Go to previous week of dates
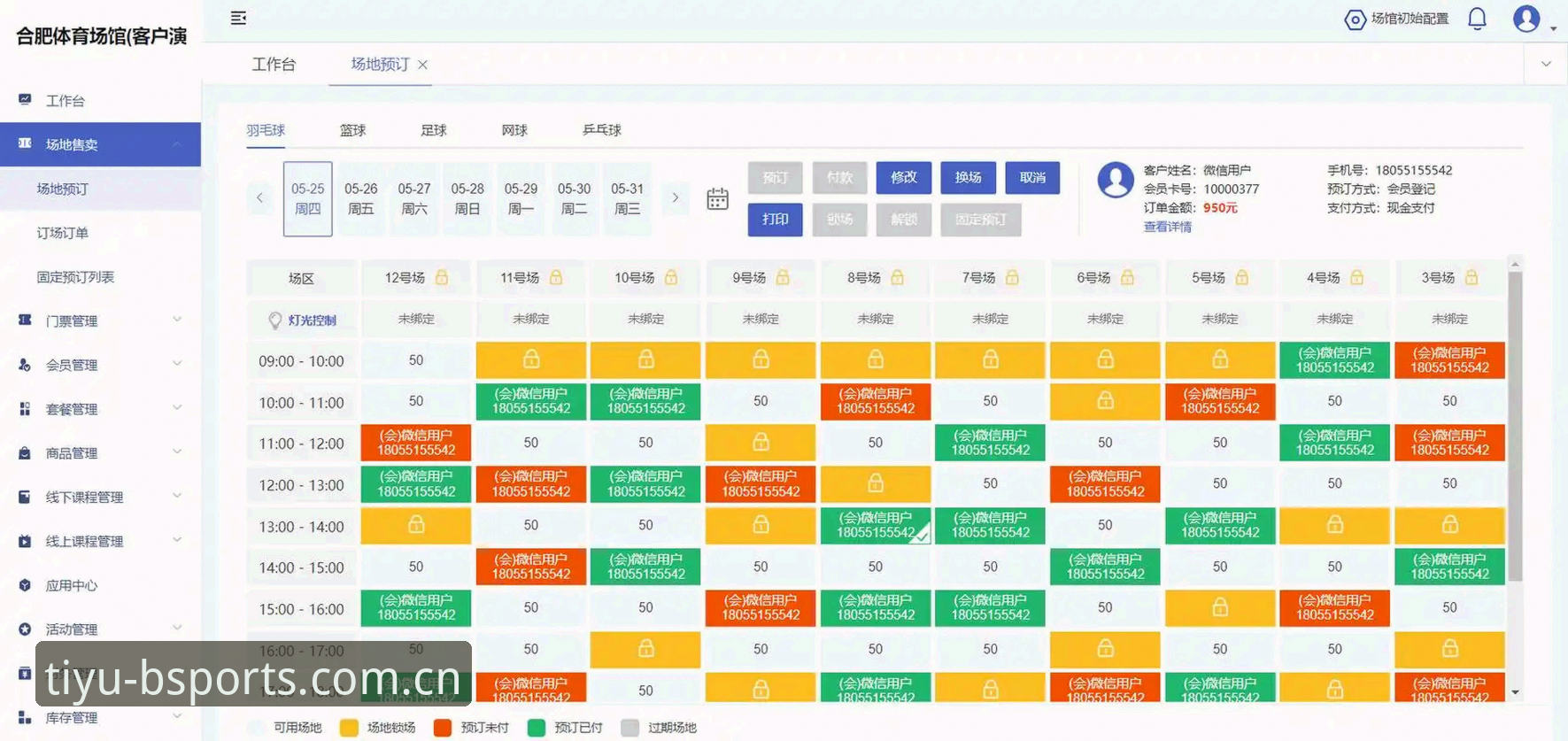 259,197
